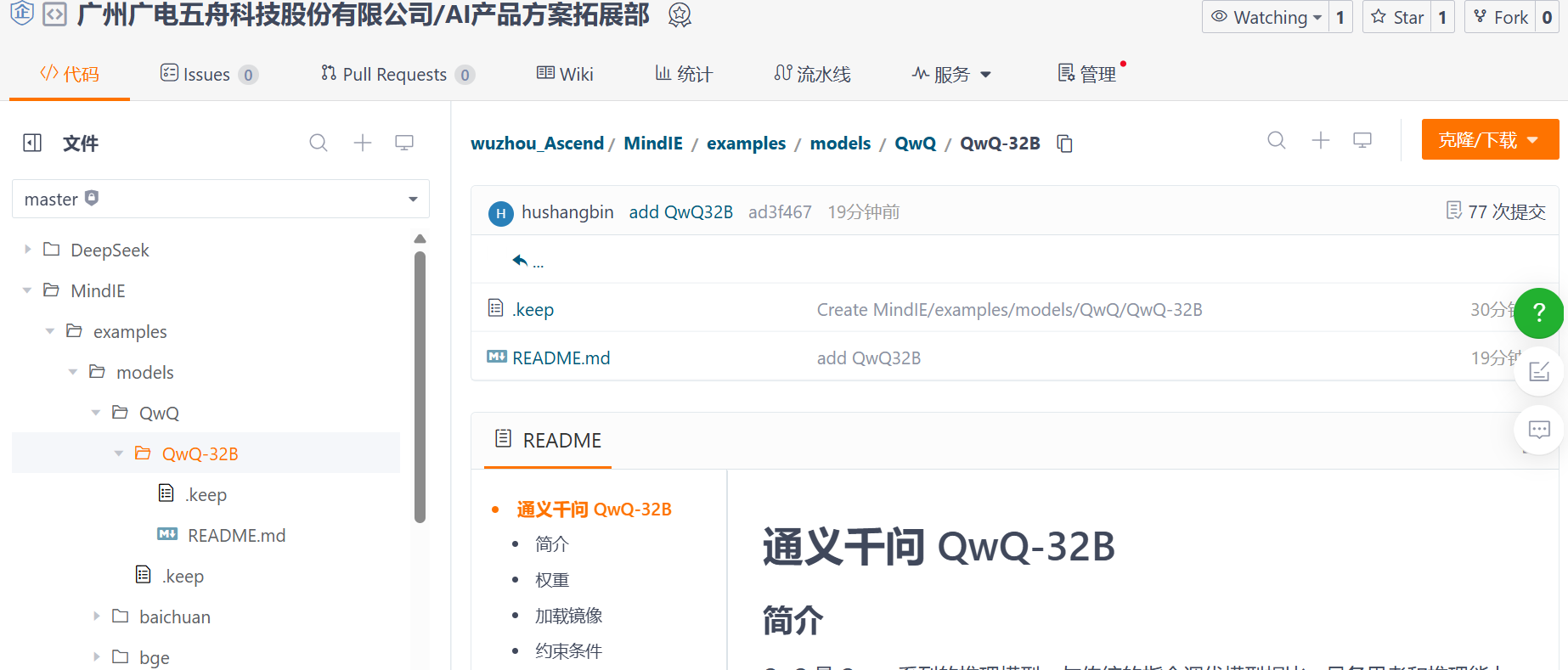Toggle Watching for this repository
1568x670 pixels.
coord(1266,17)
